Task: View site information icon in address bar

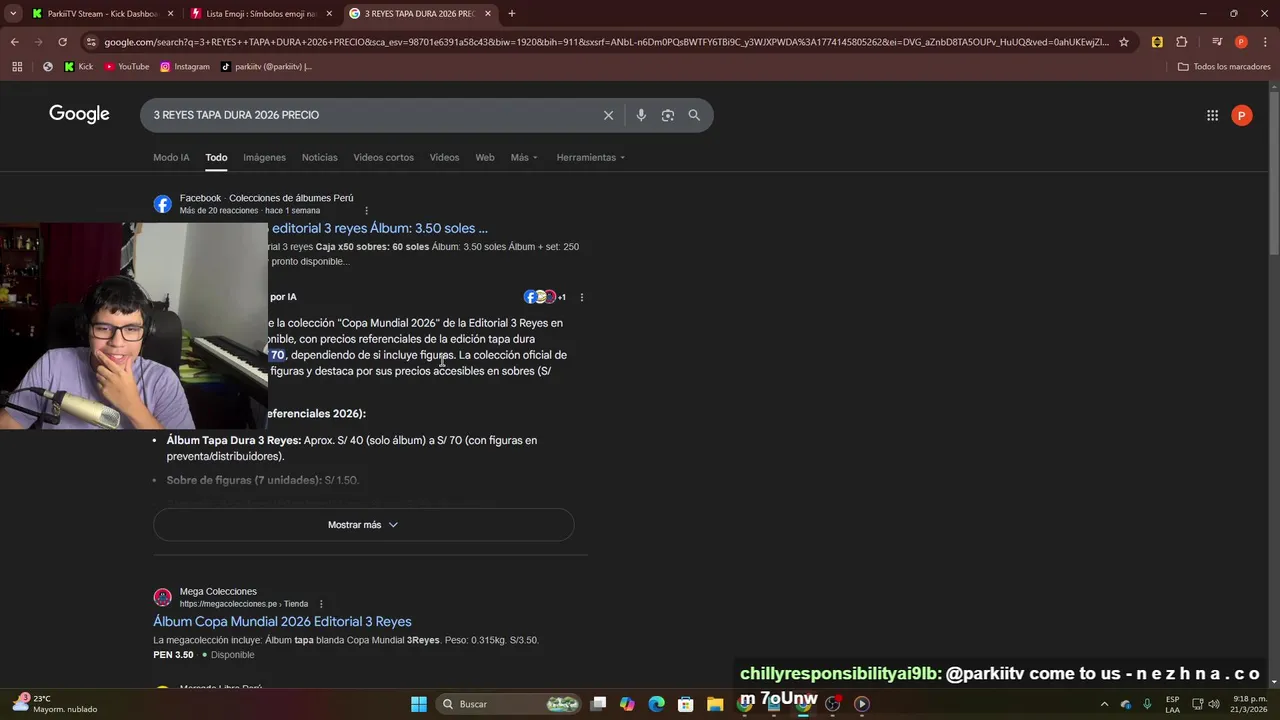Action: (91, 42)
